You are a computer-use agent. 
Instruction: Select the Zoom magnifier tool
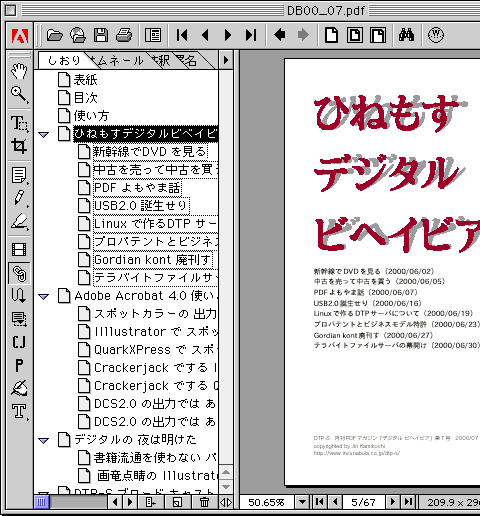tap(19, 94)
